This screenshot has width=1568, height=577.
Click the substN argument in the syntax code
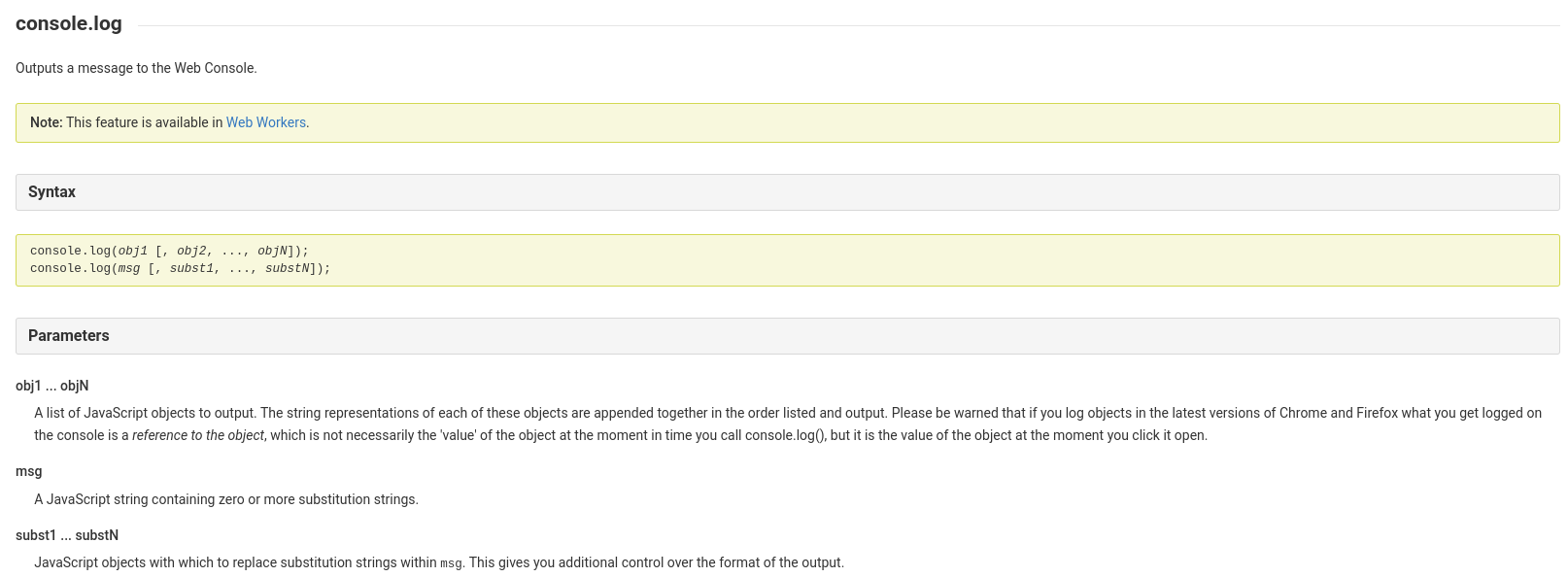pyautogui.click(x=287, y=268)
